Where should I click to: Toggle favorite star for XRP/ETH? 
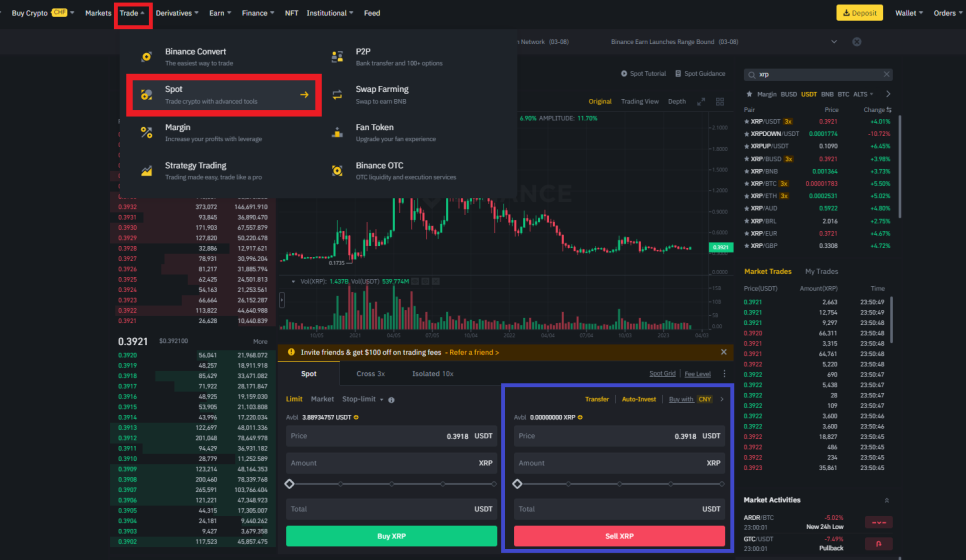click(x=747, y=196)
